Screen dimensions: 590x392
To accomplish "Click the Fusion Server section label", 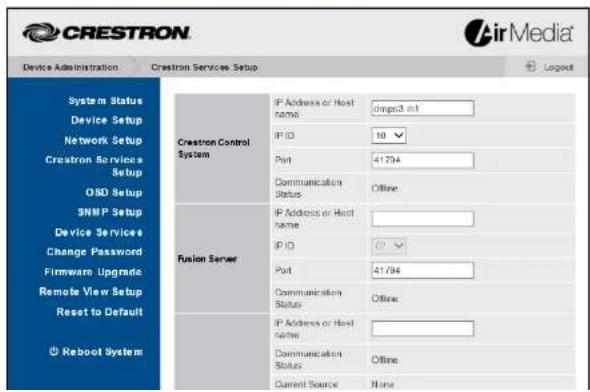I will click(x=207, y=259).
